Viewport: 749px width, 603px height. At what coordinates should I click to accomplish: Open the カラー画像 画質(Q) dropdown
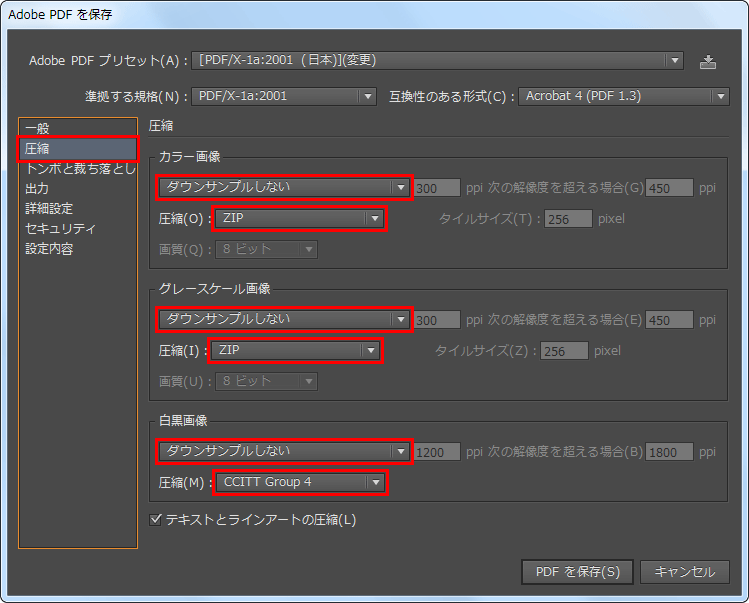click(266, 249)
